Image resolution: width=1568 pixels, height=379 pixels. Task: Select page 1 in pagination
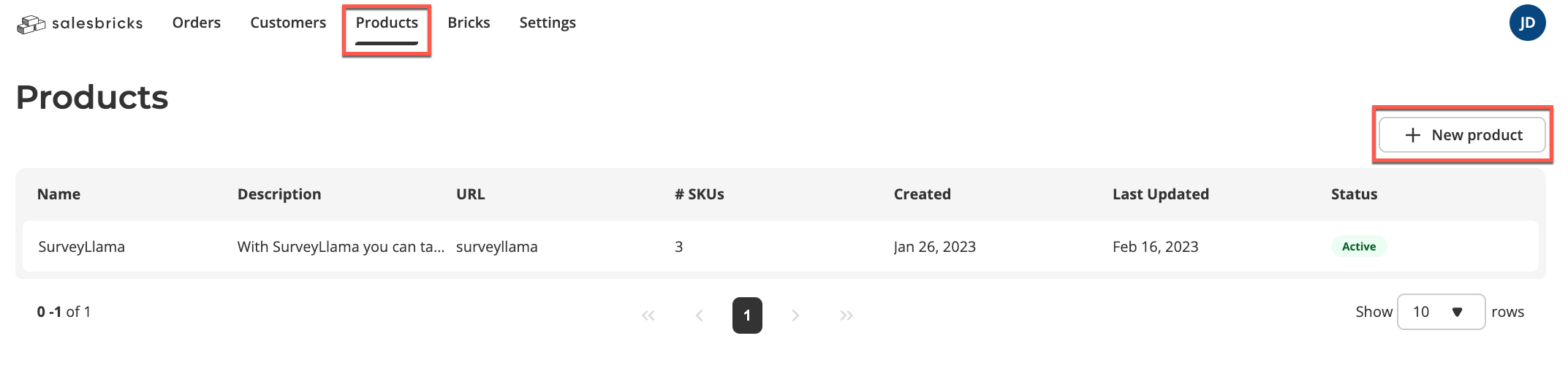click(747, 315)
